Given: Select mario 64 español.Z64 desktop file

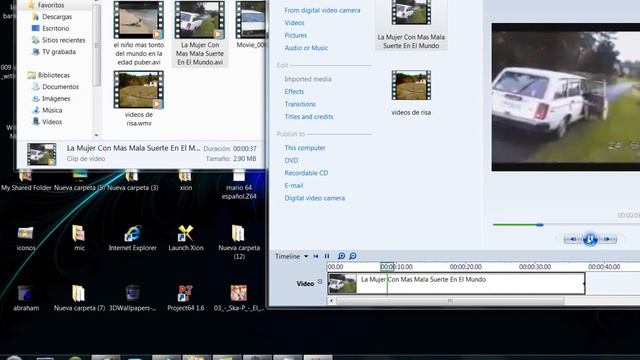Looking at the screenshot, I should pyautogui.click(x=239, y=185).
